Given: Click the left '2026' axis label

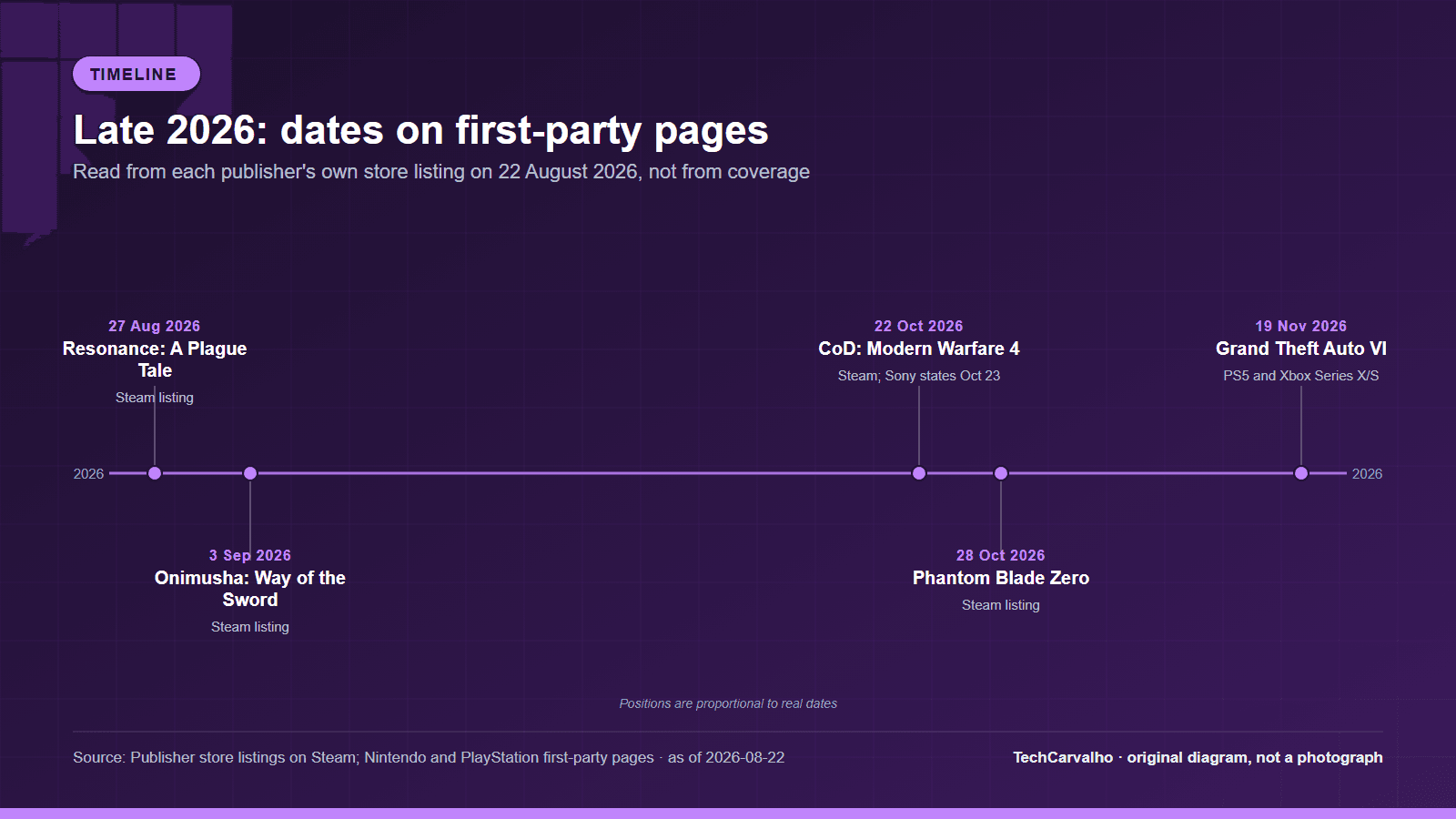Looking at the screenshot, I should [88, 474].
